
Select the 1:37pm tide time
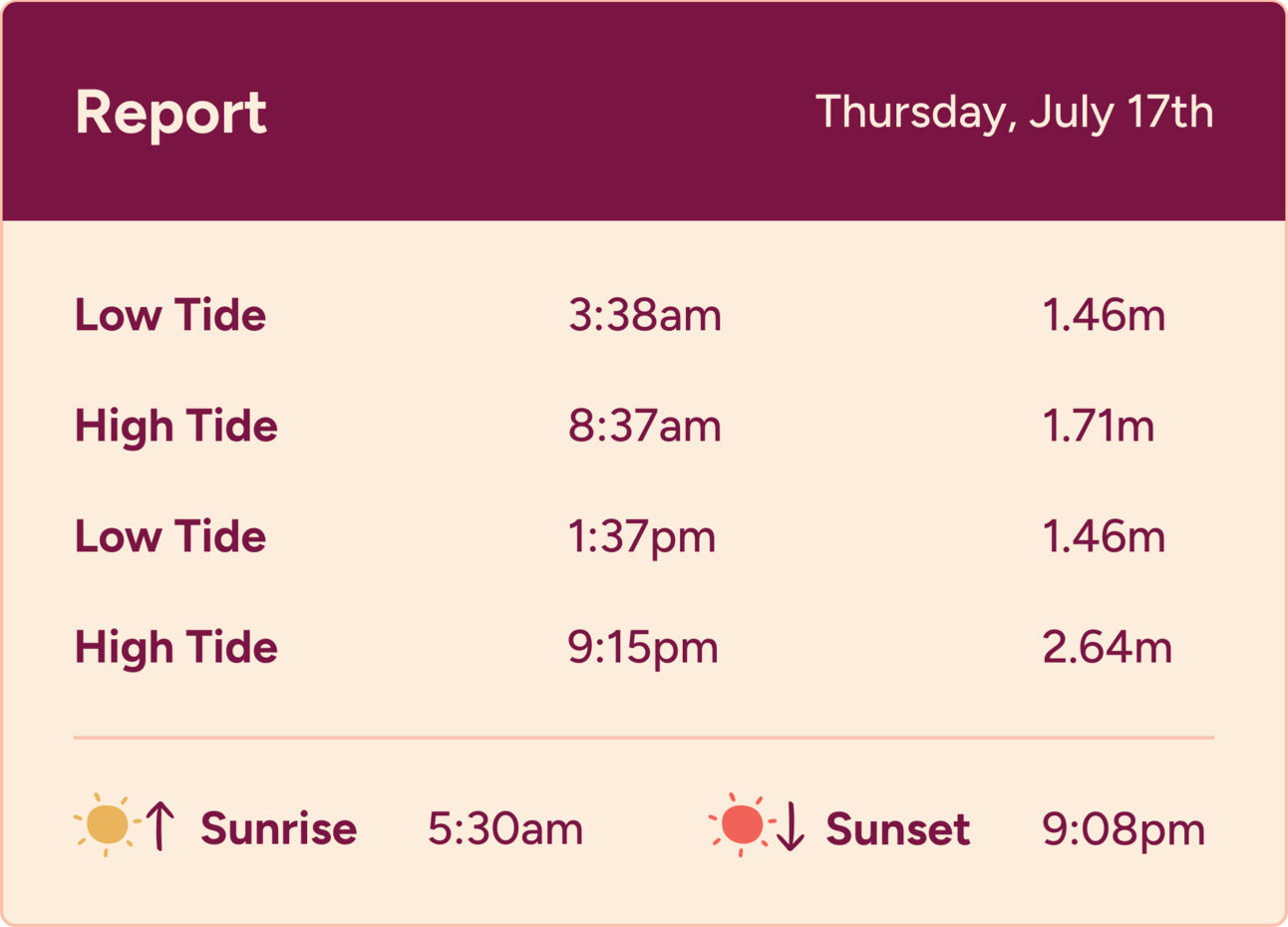[642, 538]
